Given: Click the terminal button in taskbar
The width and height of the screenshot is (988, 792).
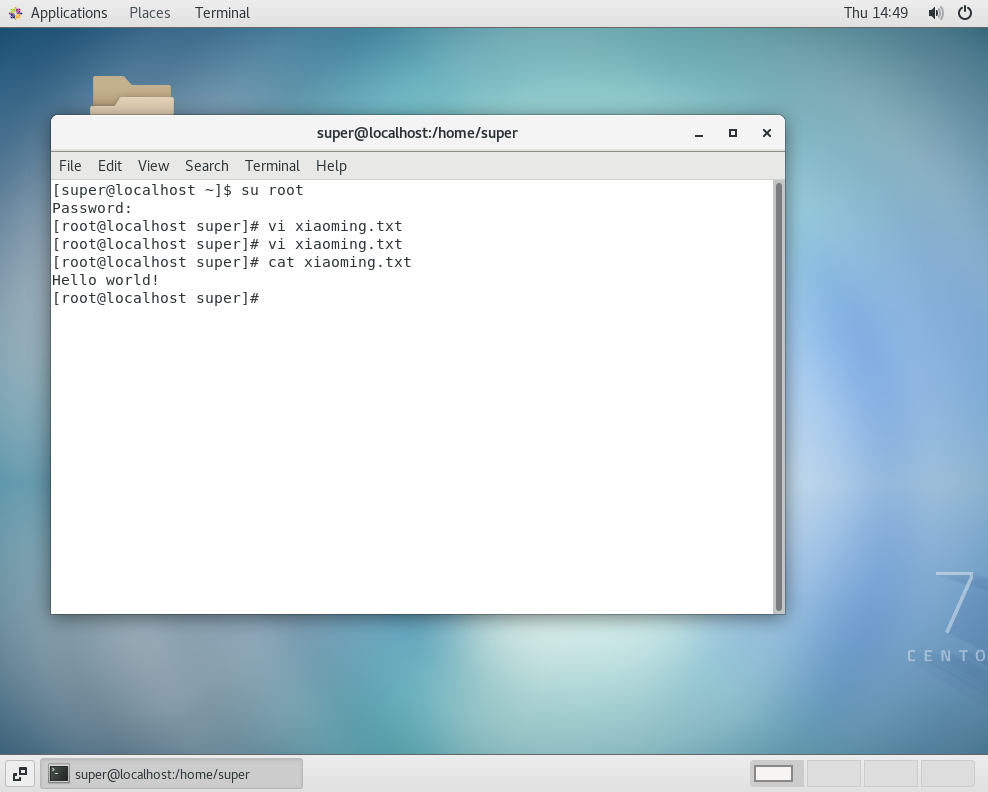Looking at the screenshot, I should 171,773.
